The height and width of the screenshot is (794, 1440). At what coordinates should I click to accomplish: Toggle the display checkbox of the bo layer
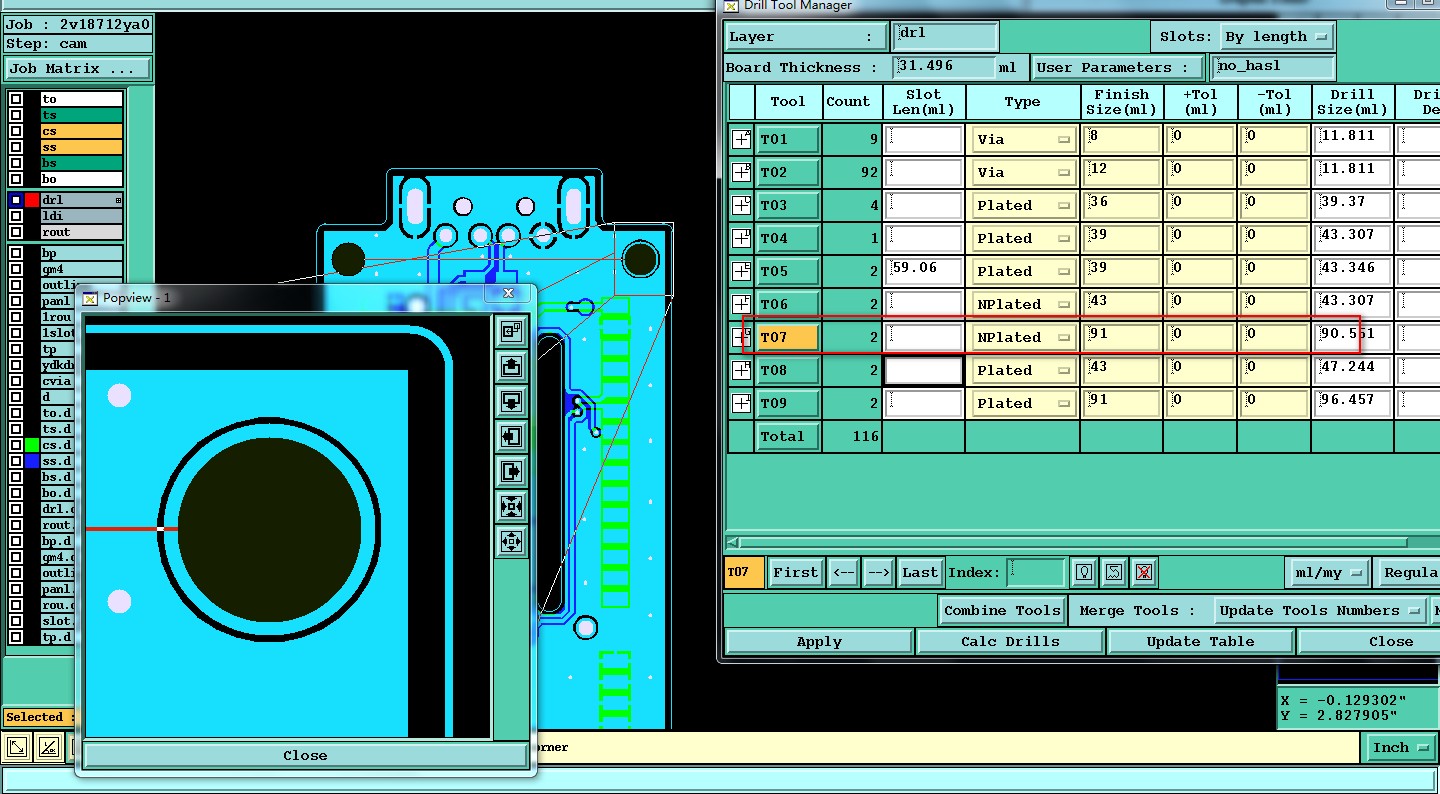coord(15,179)
